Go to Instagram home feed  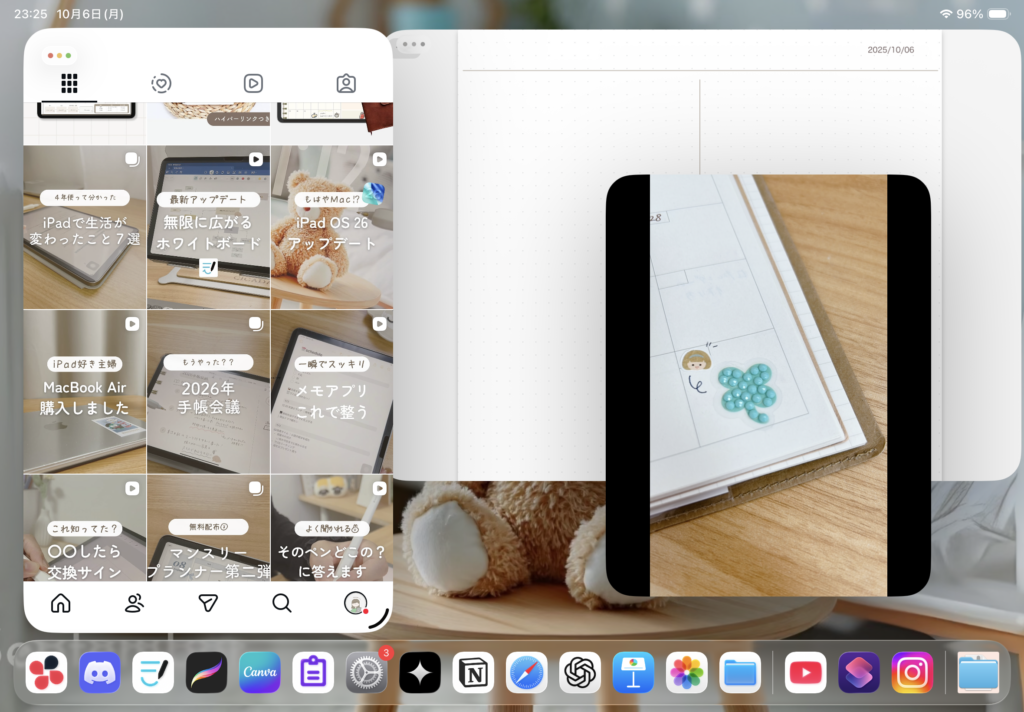point(61,603)
